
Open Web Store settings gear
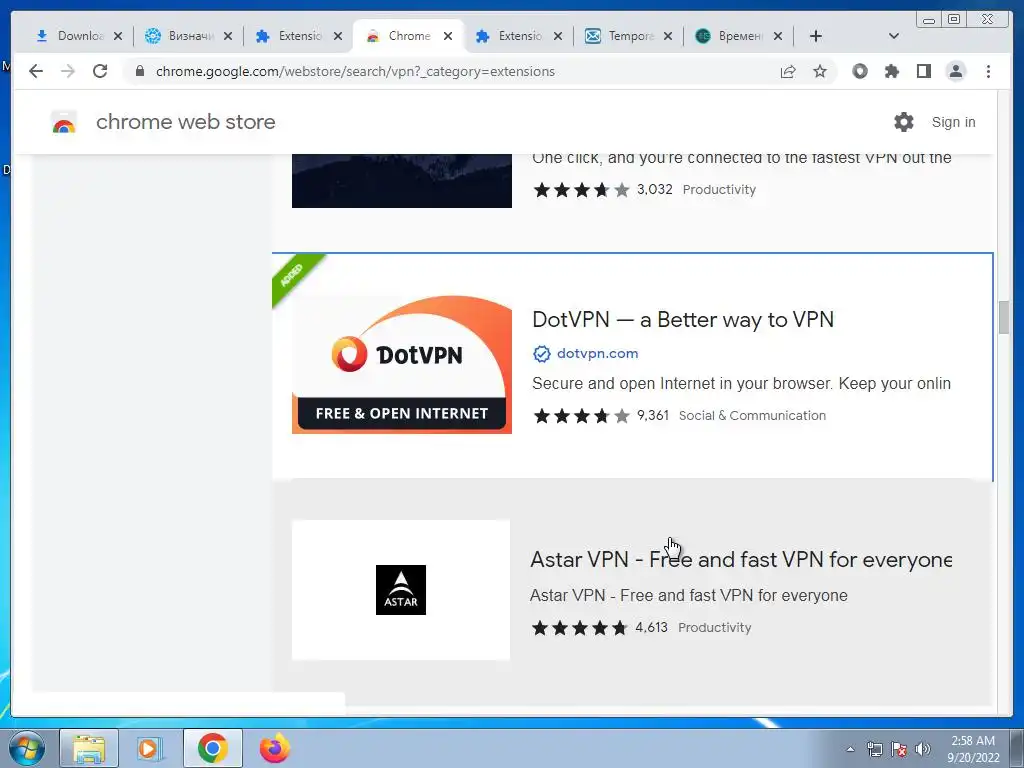pyautogui.click(x=904, y=122)
